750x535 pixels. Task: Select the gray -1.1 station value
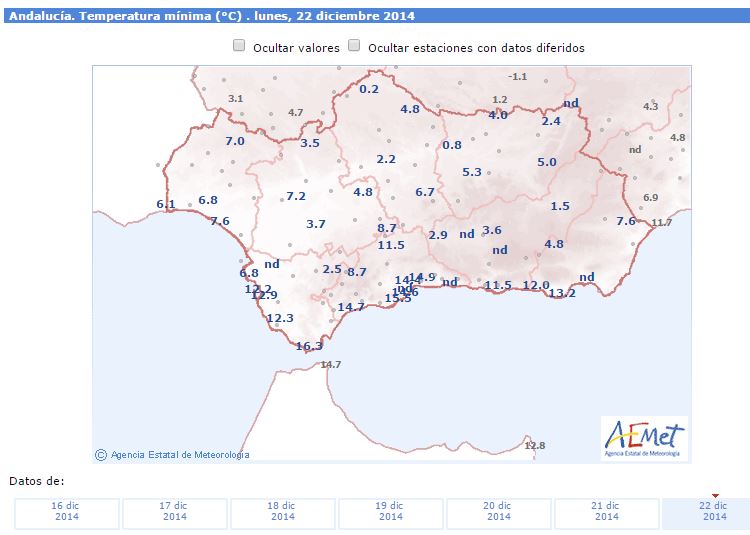click(517, 76)
